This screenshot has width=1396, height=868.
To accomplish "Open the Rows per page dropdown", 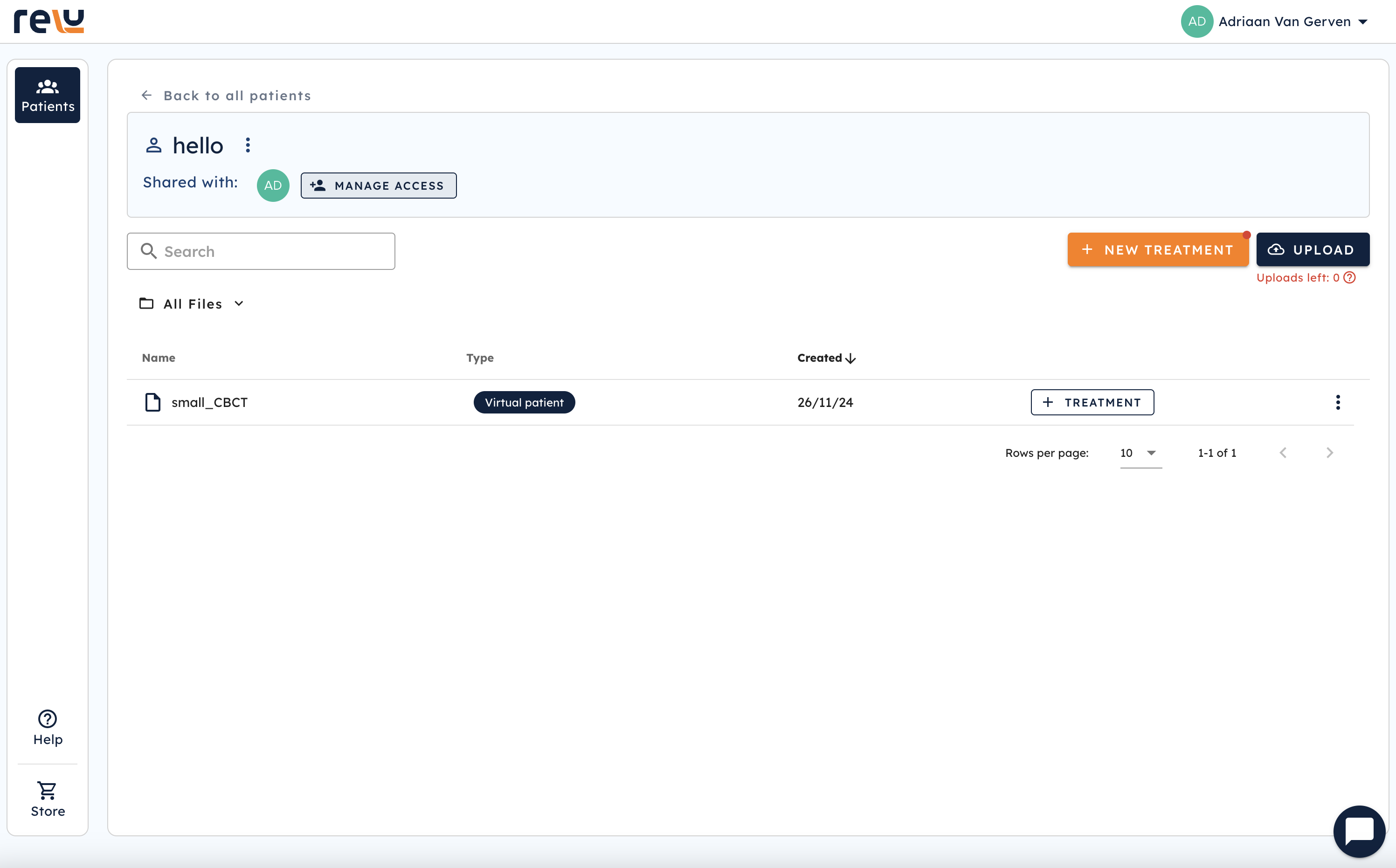I will pyautogui.click(x=1140, y=453).
